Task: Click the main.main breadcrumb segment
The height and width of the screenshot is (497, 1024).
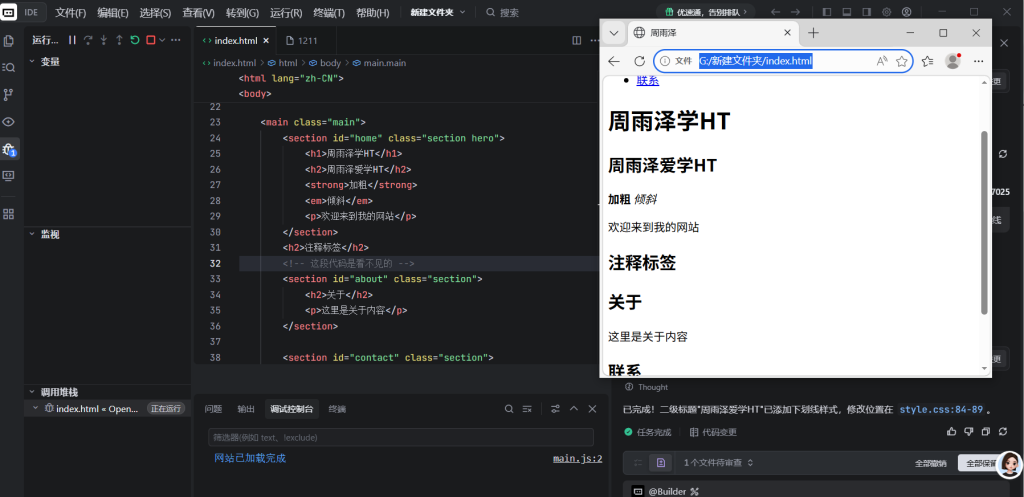Action: 379,63
